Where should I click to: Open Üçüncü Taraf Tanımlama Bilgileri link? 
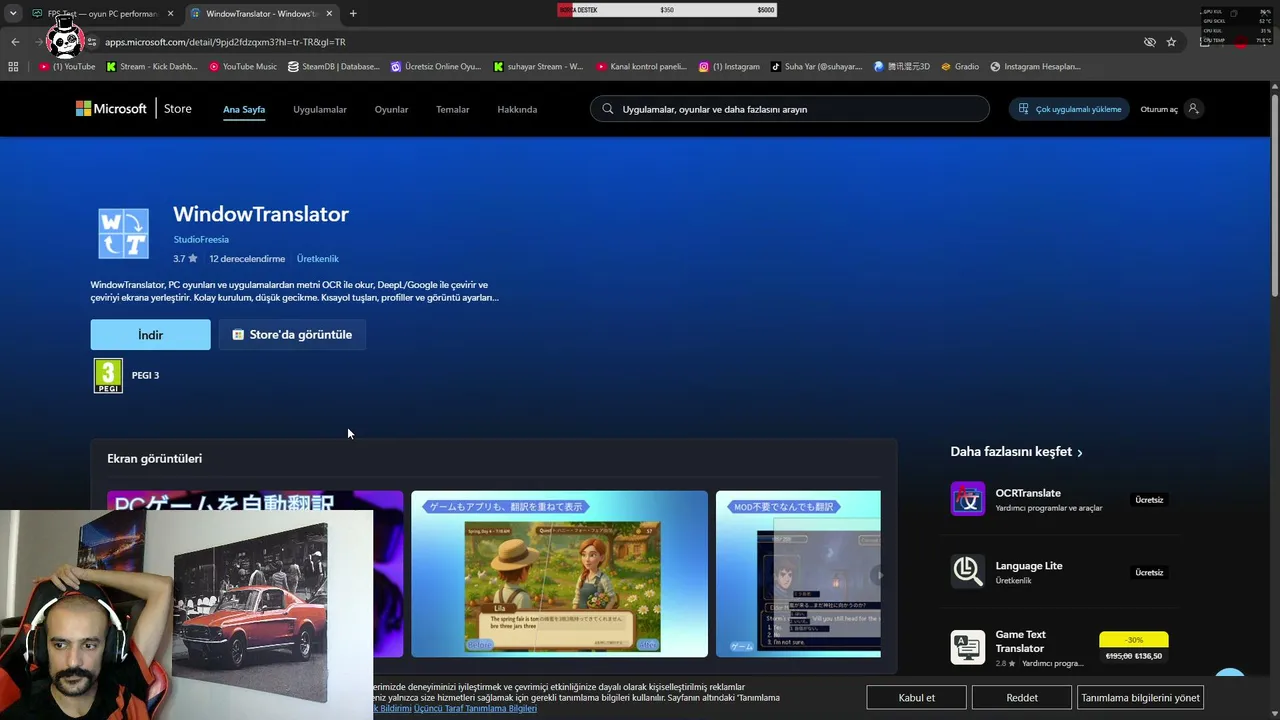coord(475,709)
